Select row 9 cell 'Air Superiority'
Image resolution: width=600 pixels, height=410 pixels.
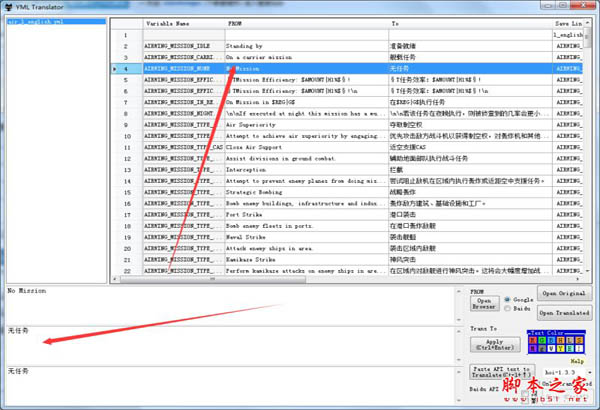[307, 125]
